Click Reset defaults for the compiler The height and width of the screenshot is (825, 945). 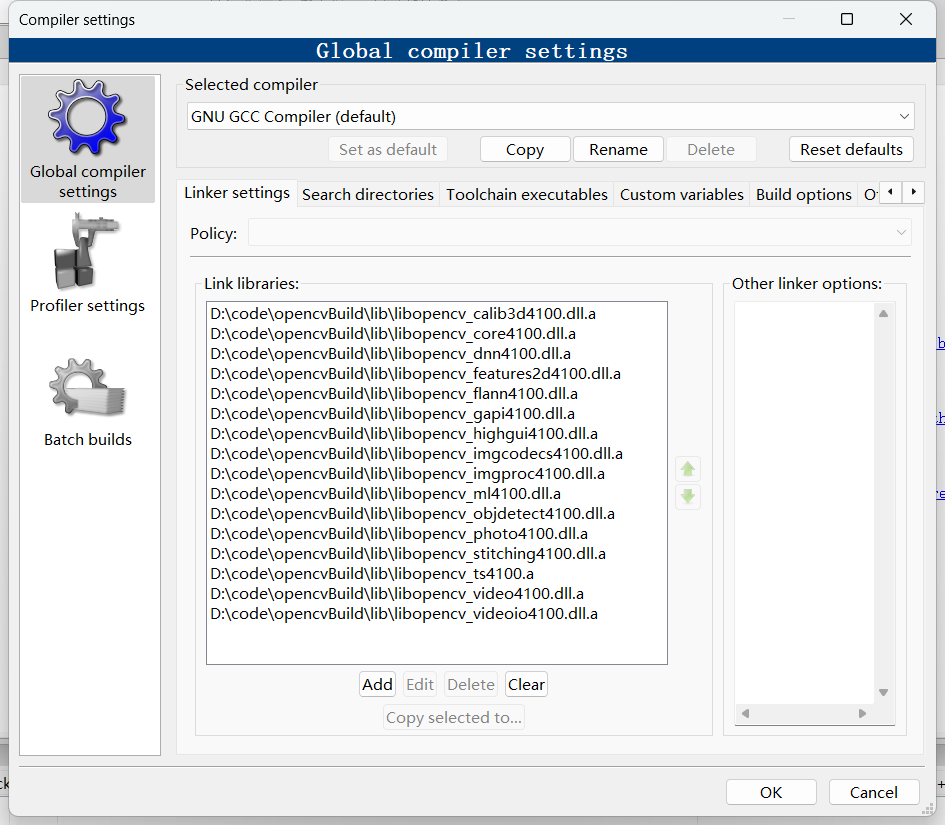(x=851, y=149)
